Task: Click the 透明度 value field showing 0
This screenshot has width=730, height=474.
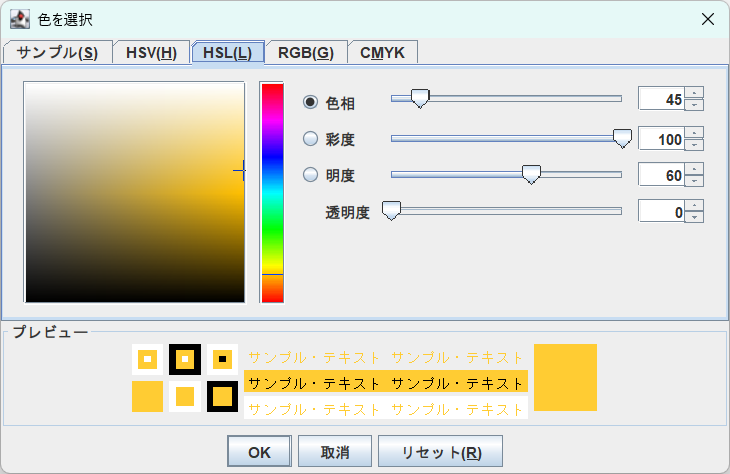Action: coord(661,211)
